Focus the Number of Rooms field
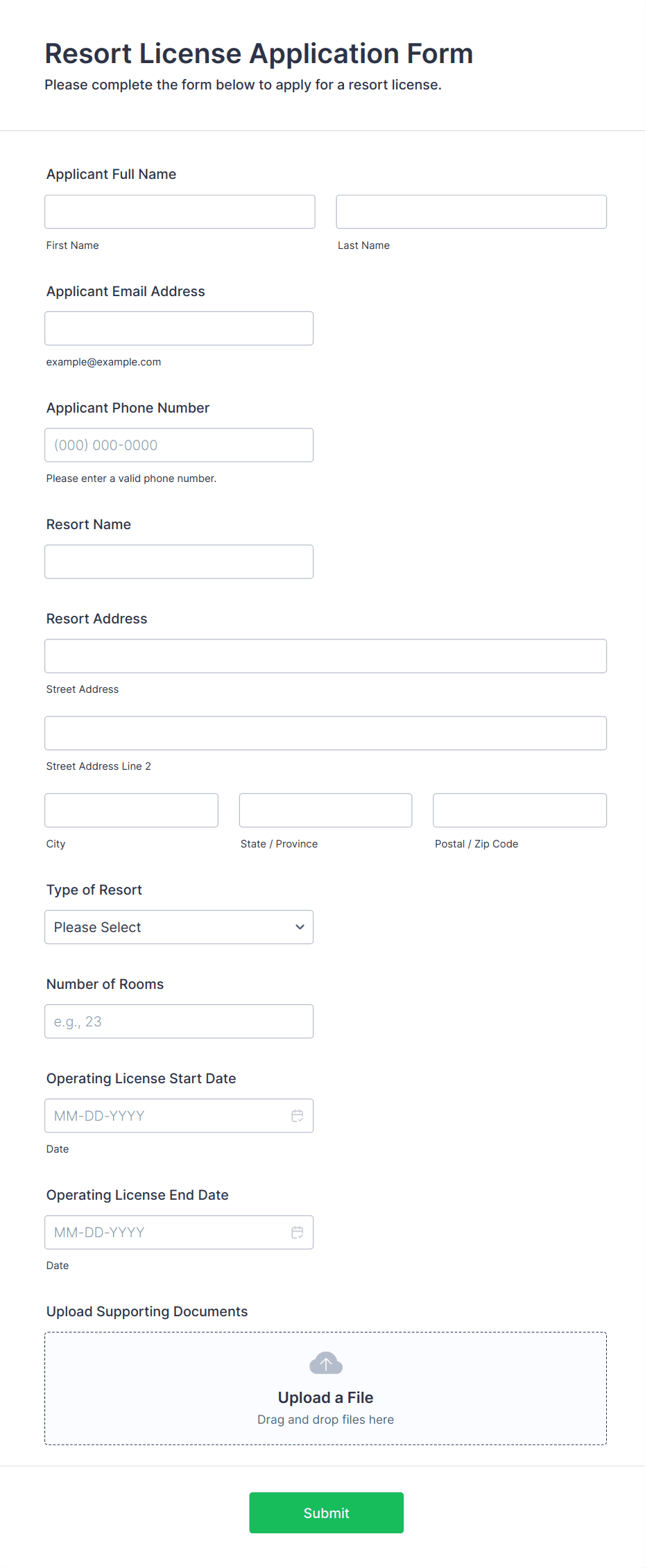 pos(179,1022)
